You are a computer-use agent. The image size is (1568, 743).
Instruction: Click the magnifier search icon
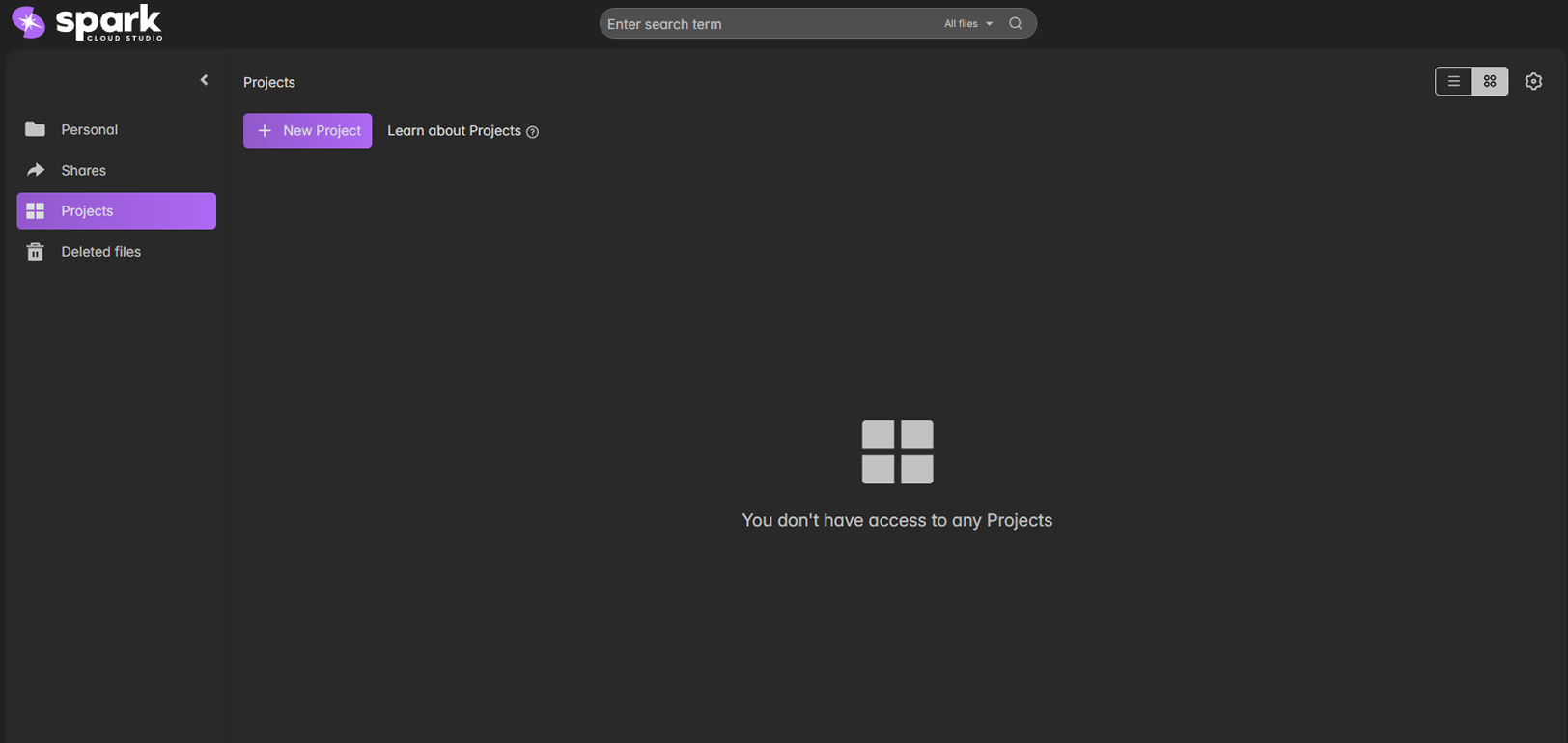(x=1015, y=23)
